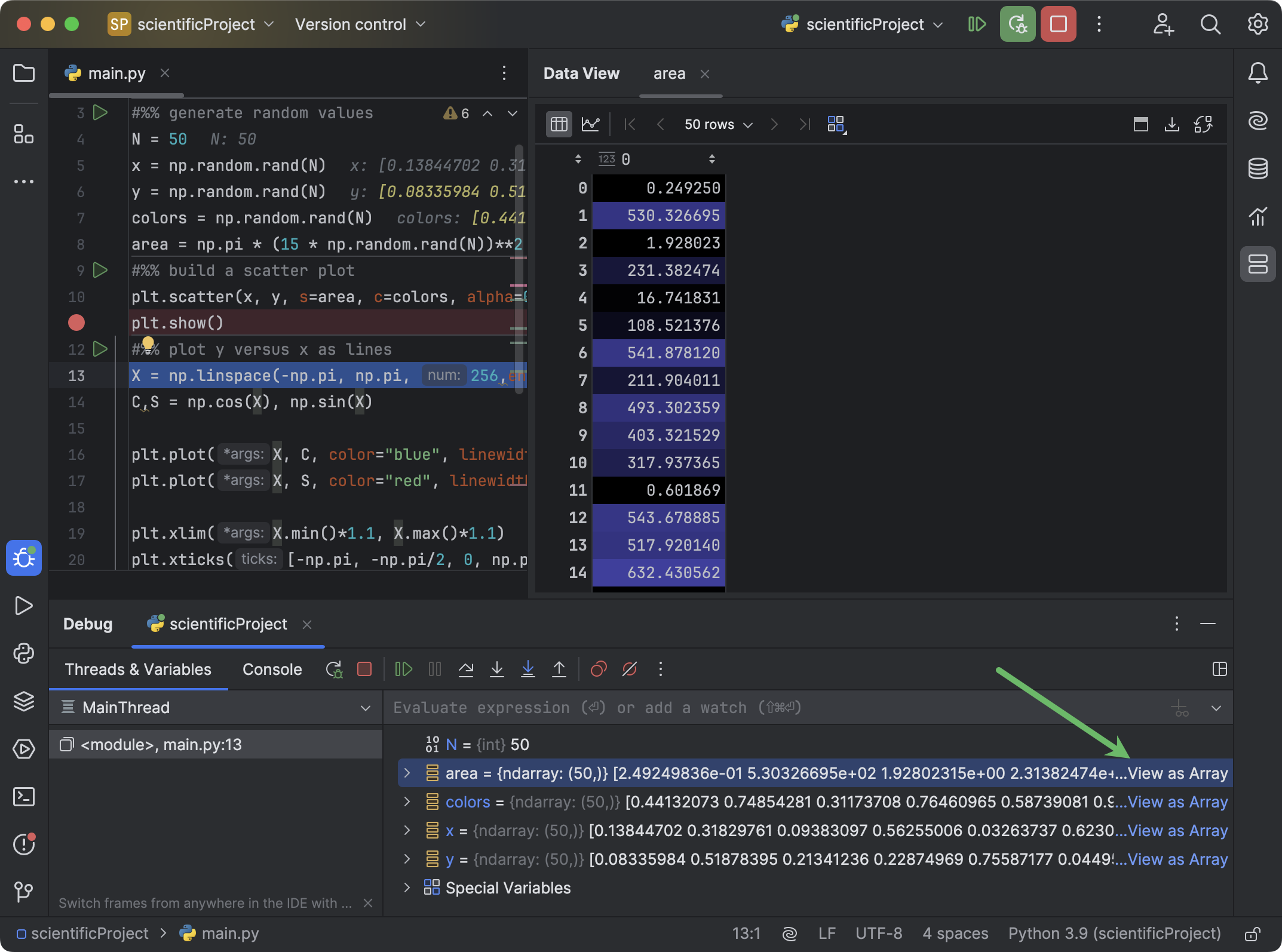Expand the area ndarray variable

[407, 772]
